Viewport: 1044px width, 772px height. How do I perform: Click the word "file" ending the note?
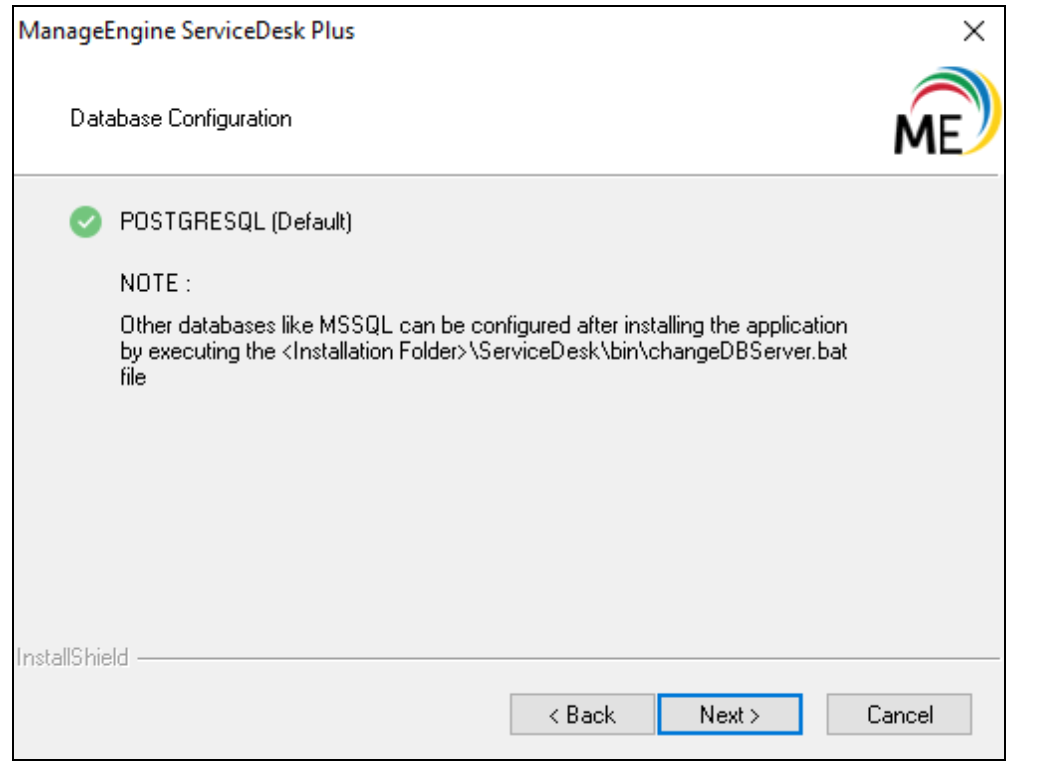(133, 378)
